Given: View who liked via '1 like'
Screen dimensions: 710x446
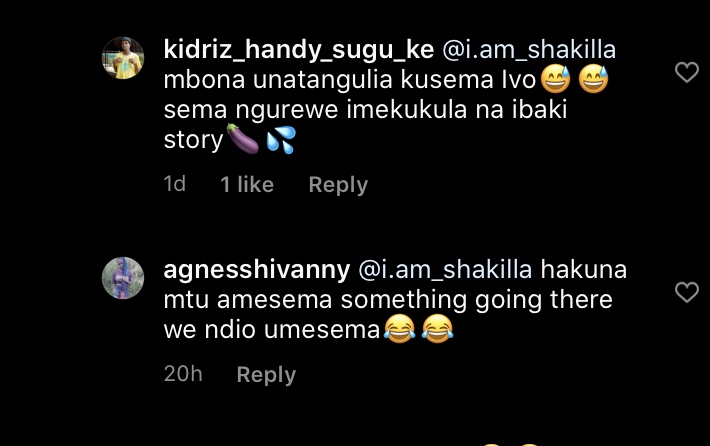Looking at the screenshot, I should tap(247, 185).
